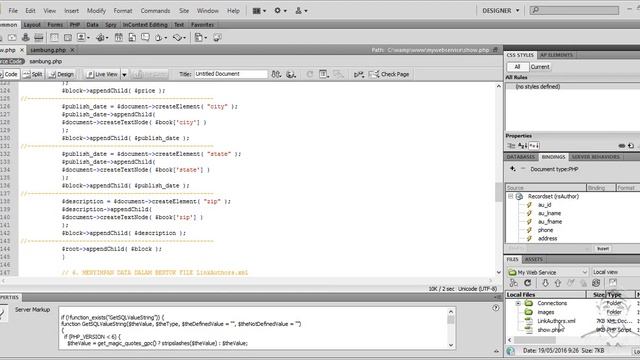Screen dimensions: 640x360
Task: Attach style sheet link icon
Action: pos(622,146)
